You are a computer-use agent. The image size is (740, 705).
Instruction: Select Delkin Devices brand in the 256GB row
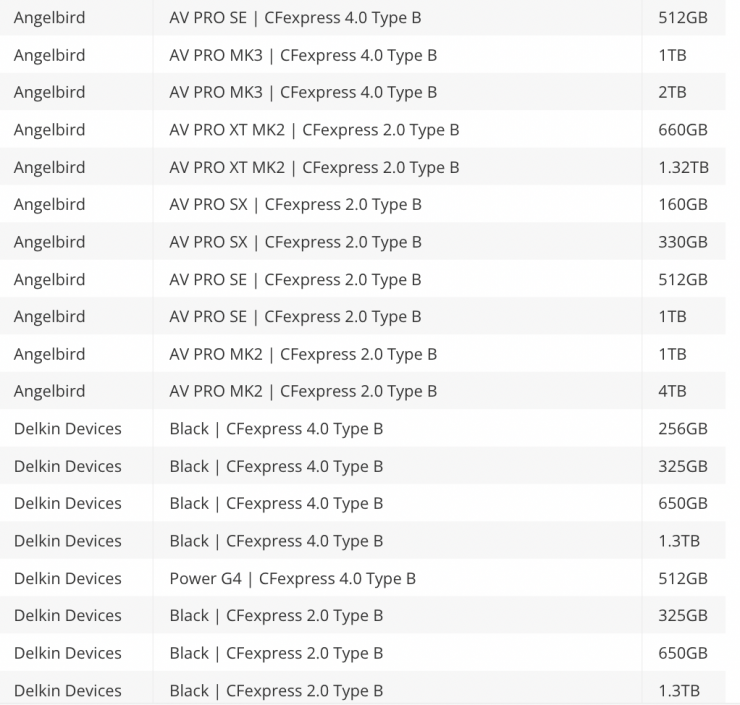[x=68, y=428]
